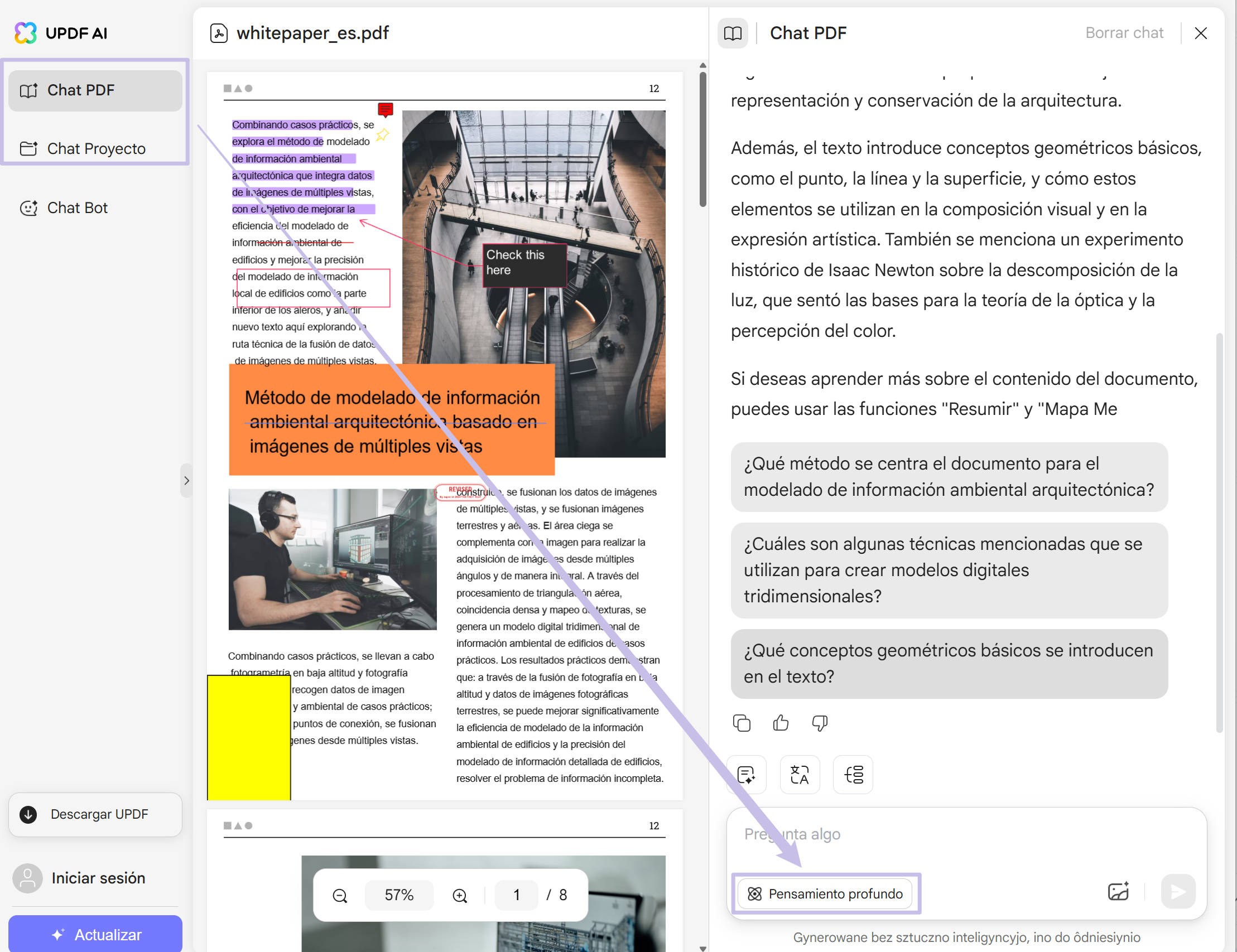Viewport: 1237px width, 952px height.
Task: Click the atrium escalator photo on page
Action: (x=533, y=283)
